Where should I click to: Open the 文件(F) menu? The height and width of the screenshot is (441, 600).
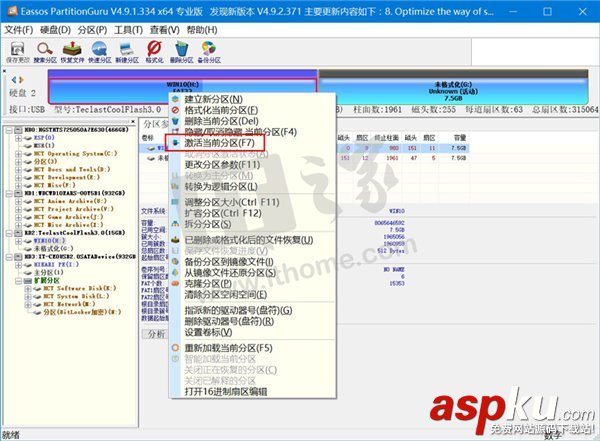[18, 30]
